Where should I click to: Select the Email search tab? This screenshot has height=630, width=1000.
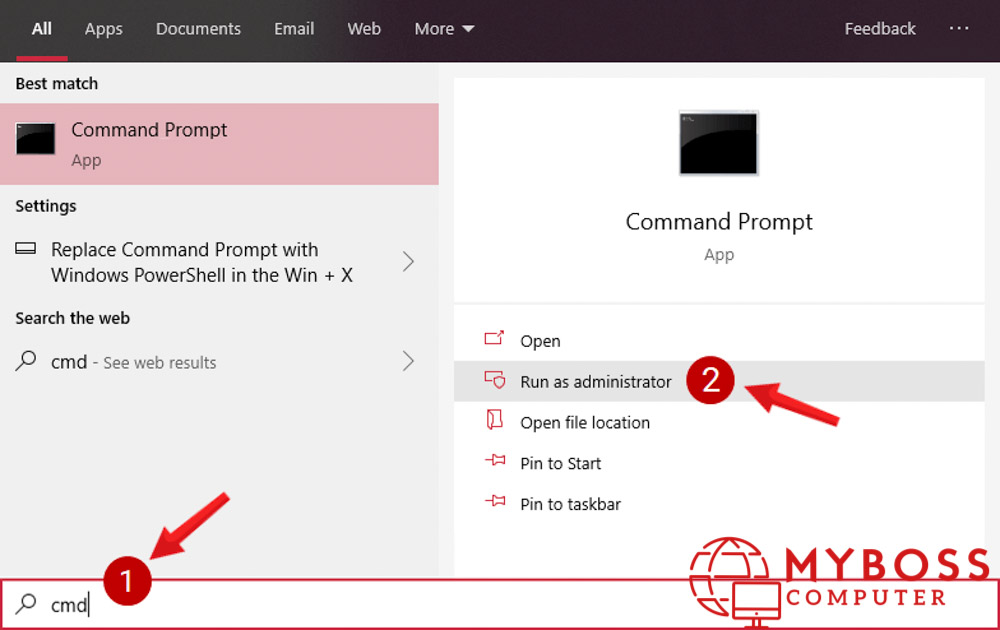(294, 29)
